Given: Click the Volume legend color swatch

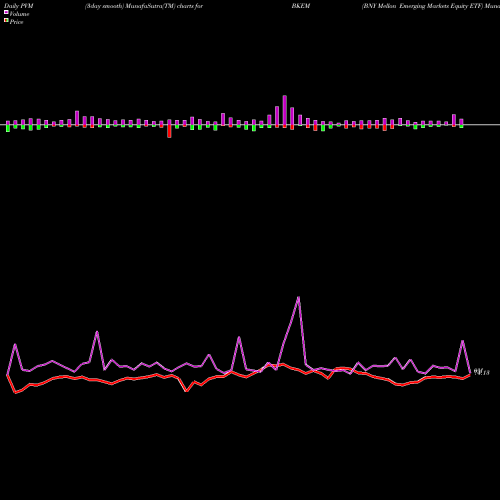Looking at the screenshot, I should click(6, 12).
